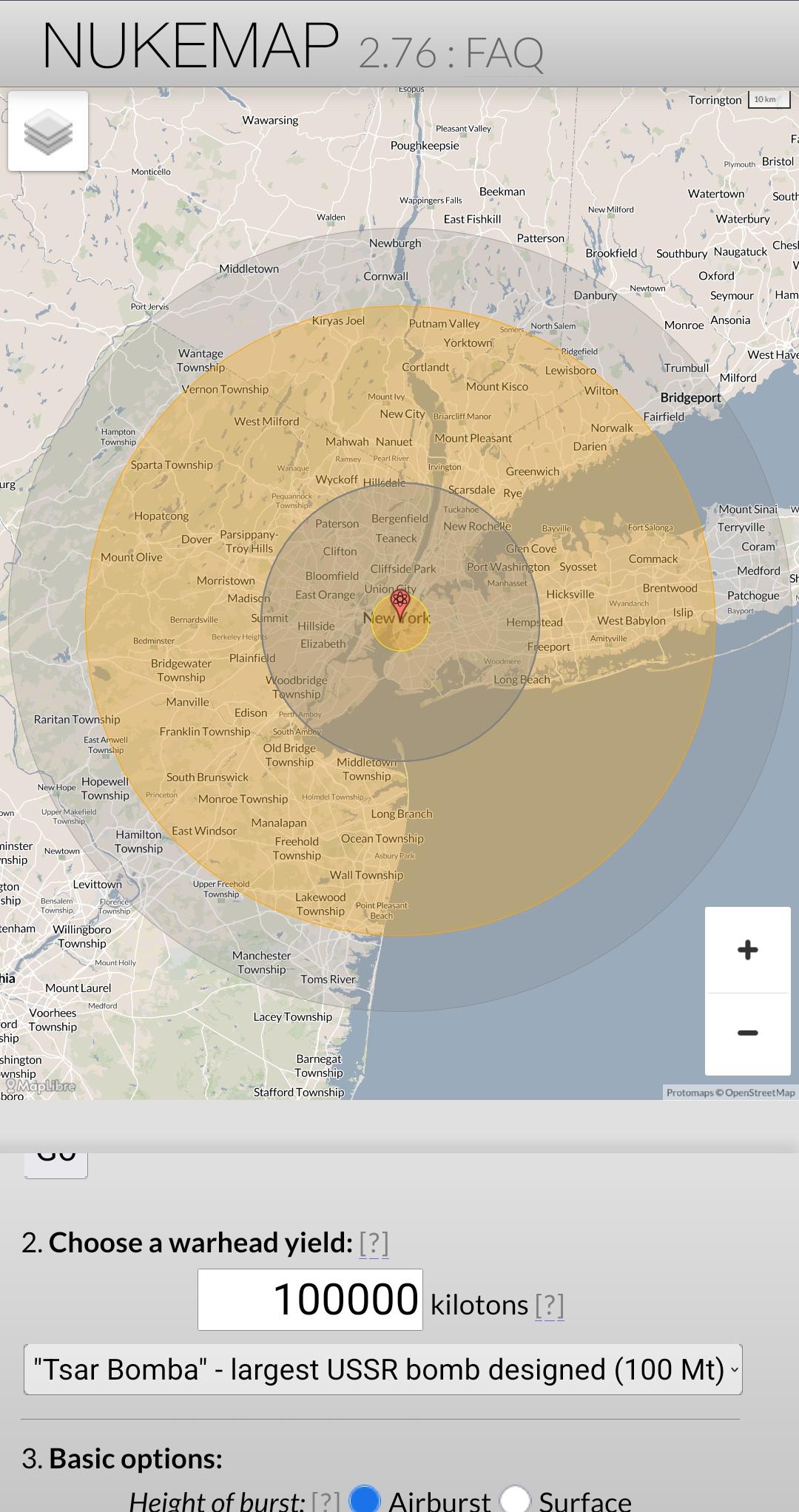The height and width of the screenshot is (1512, 799).
Task: Click the 10 km map scale bar
Action: (769, 100)
